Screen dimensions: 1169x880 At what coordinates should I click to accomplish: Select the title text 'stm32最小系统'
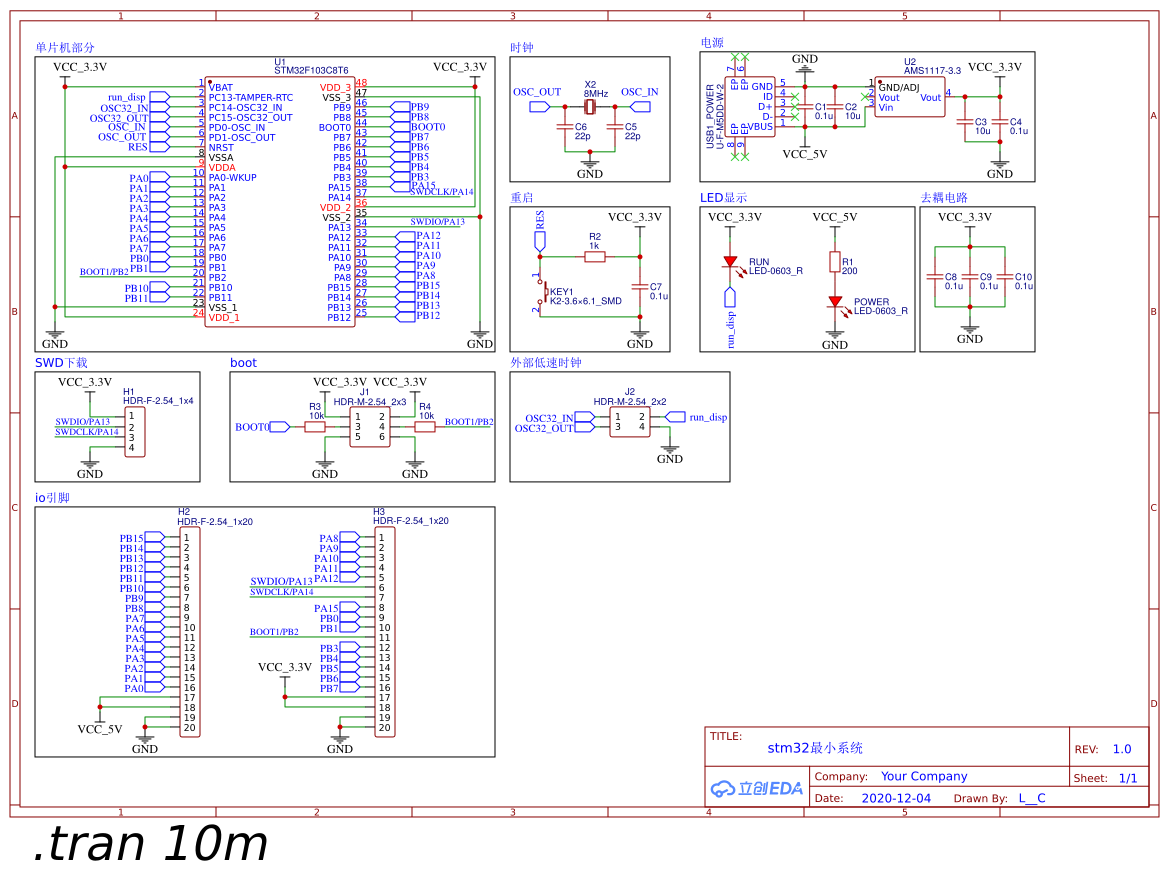coord(816,747)
